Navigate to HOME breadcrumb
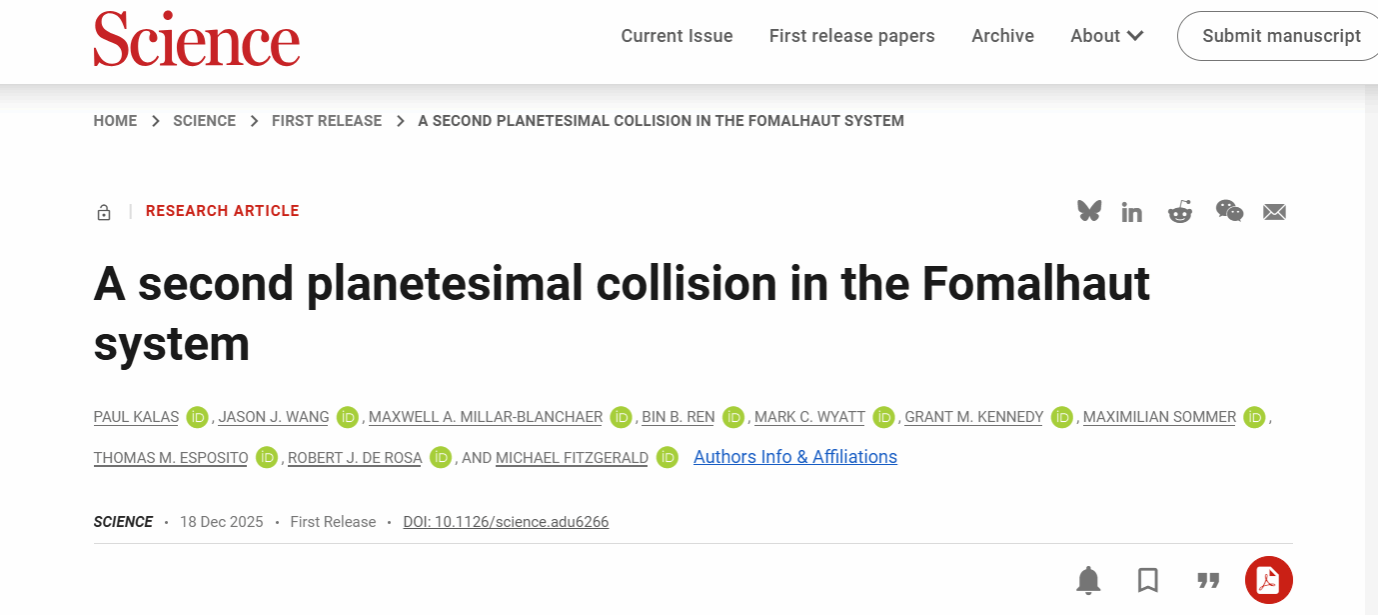 [115, 121]
